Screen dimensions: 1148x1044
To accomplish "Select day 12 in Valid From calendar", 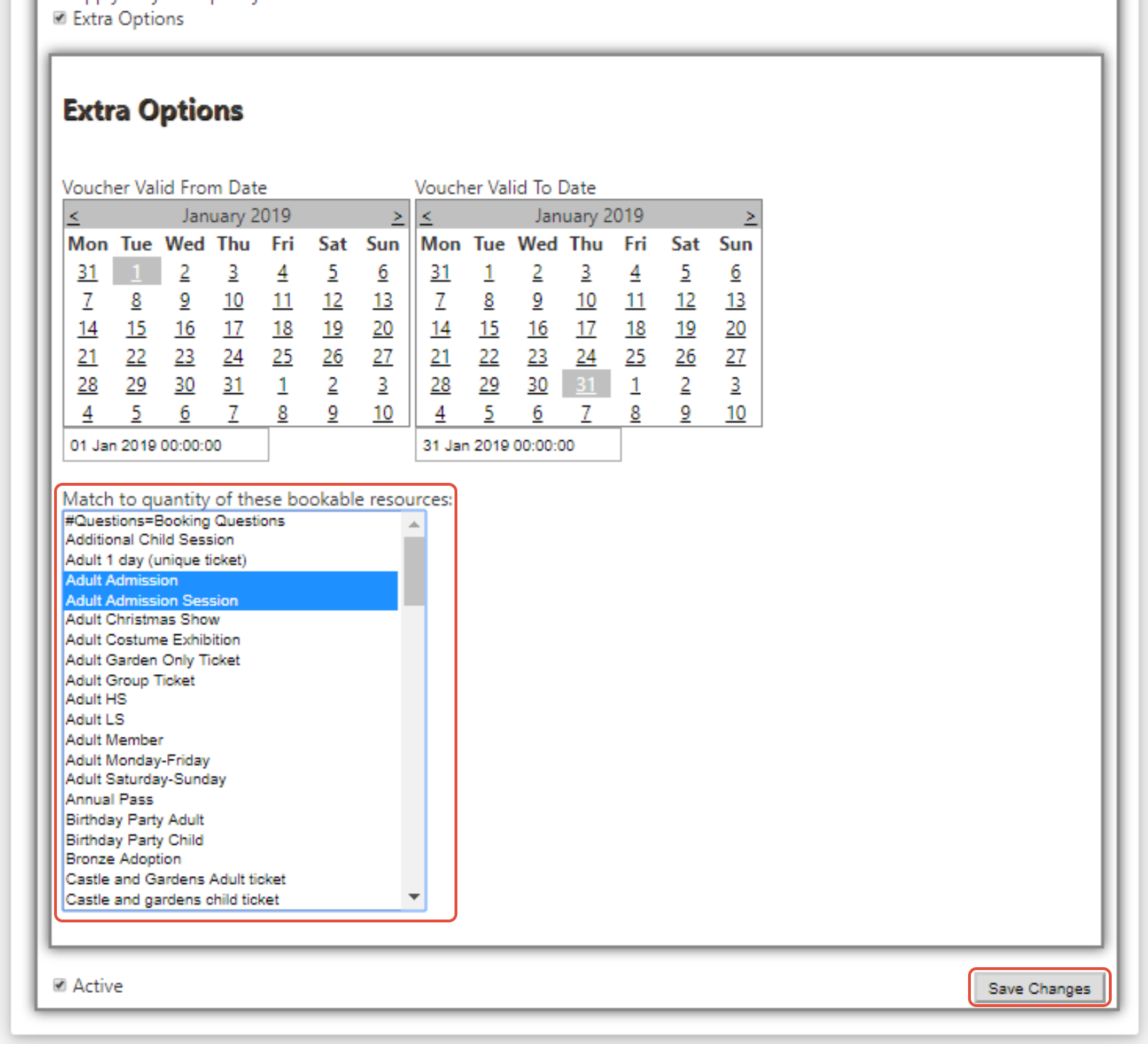I will click(332, 300).
